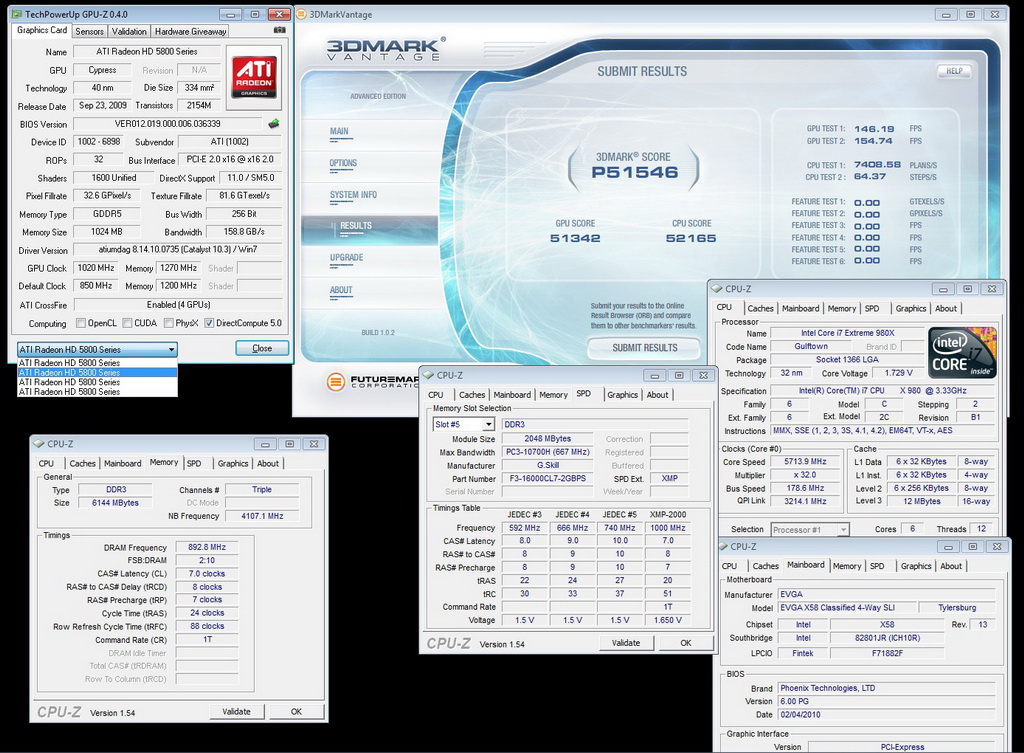1024x753 pixels.
Task: Click OK in the CPU-Z SPD window
Action: [x=686, y=643]
